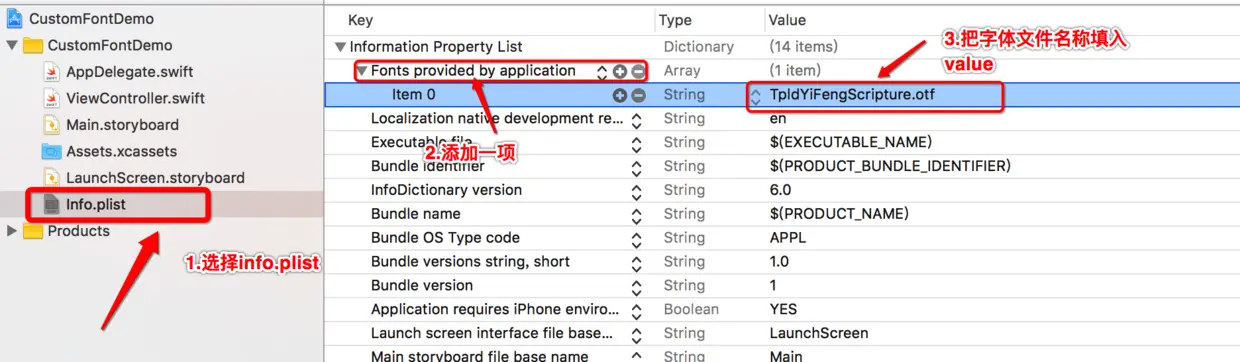Collapse Fonts provided by application array
The width and height of the screenshot is (1240, 362).
click(362, 71)
